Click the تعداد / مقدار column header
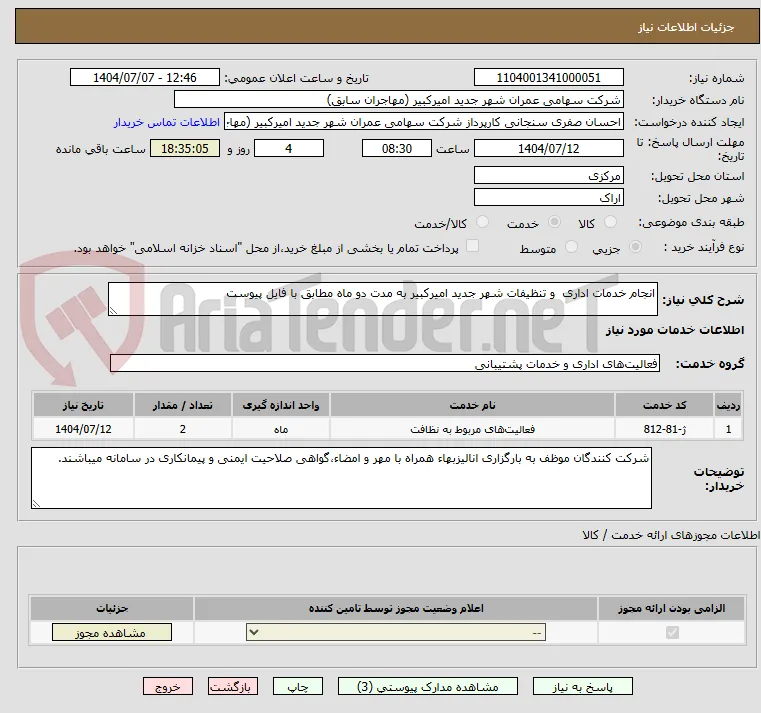This screenshot has height=713, width=761. click(182, 405)
